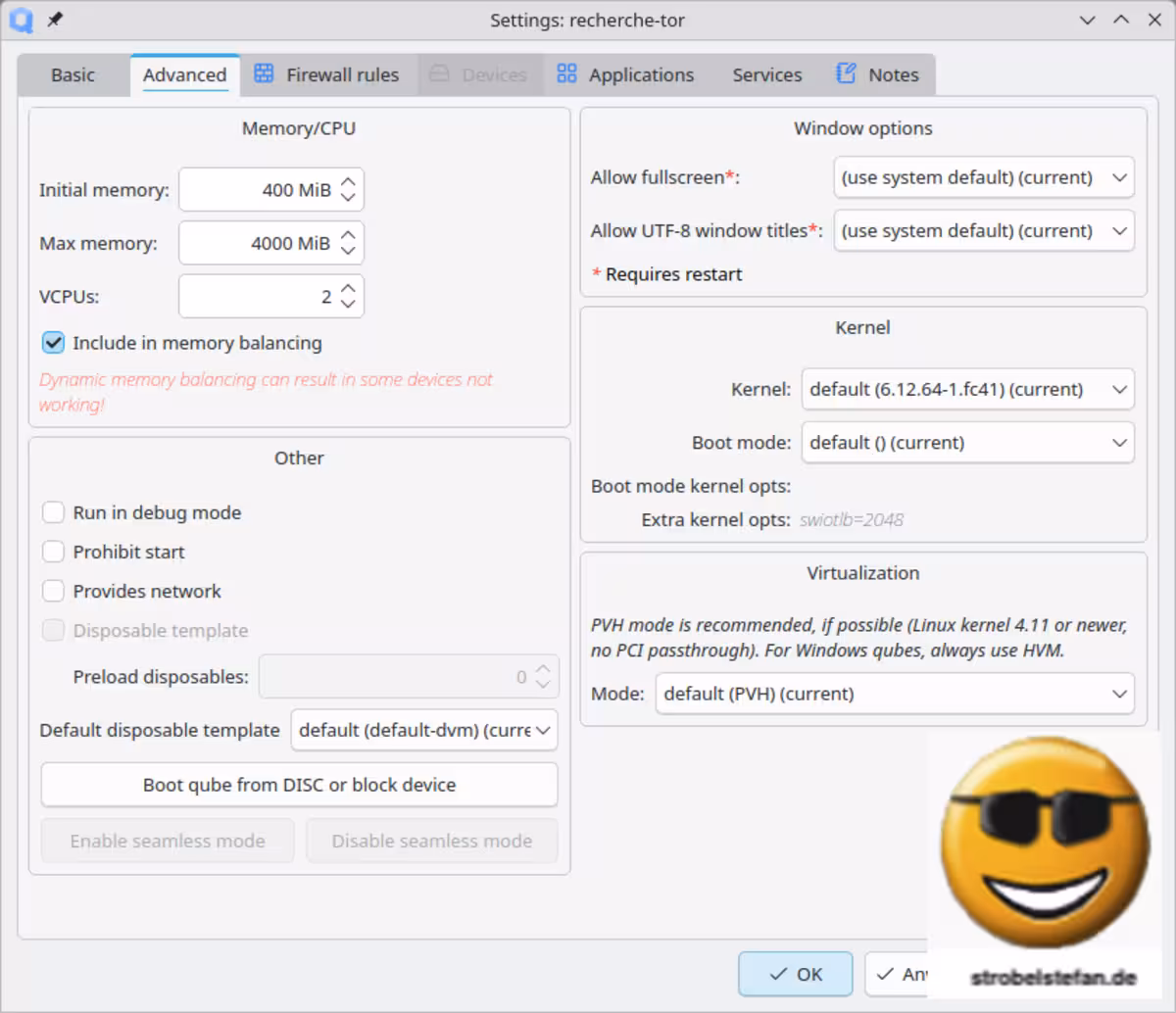The width and height of the screenshot is (1176, 1013).
Task: Switch to the Basic tab
Action: [73, 73]
